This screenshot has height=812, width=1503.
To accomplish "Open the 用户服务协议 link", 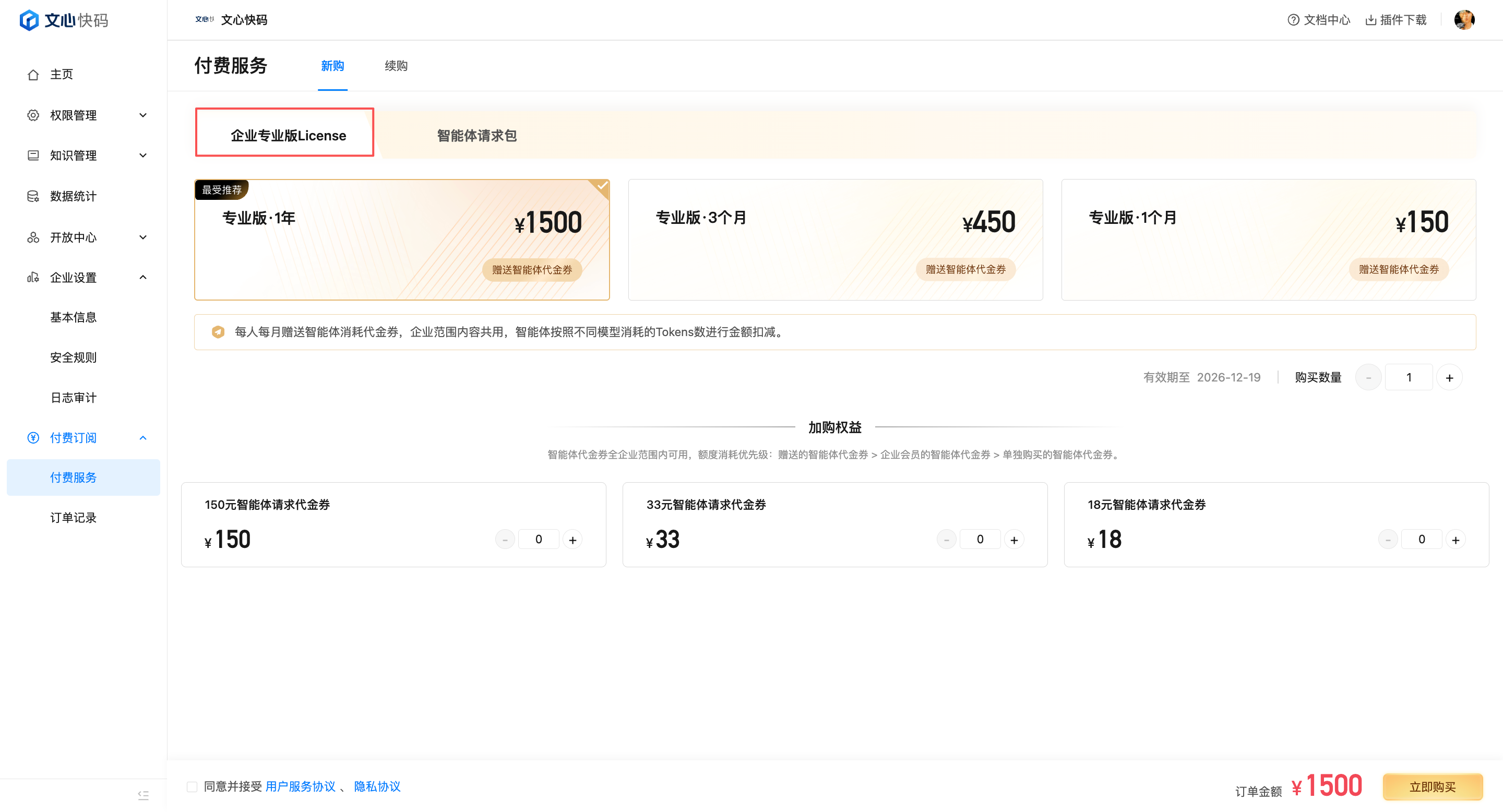I will [301, 786].
